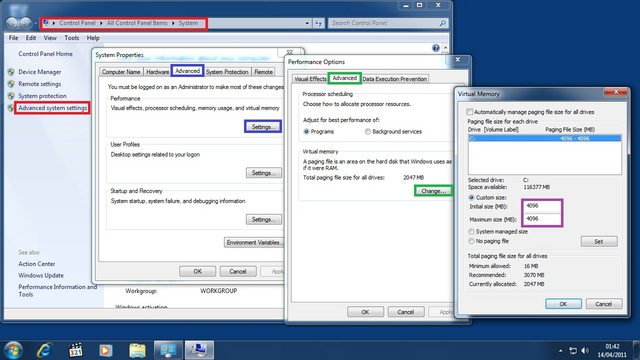
Task: Open the Tools menu
Action: click(x=71, y=38)
